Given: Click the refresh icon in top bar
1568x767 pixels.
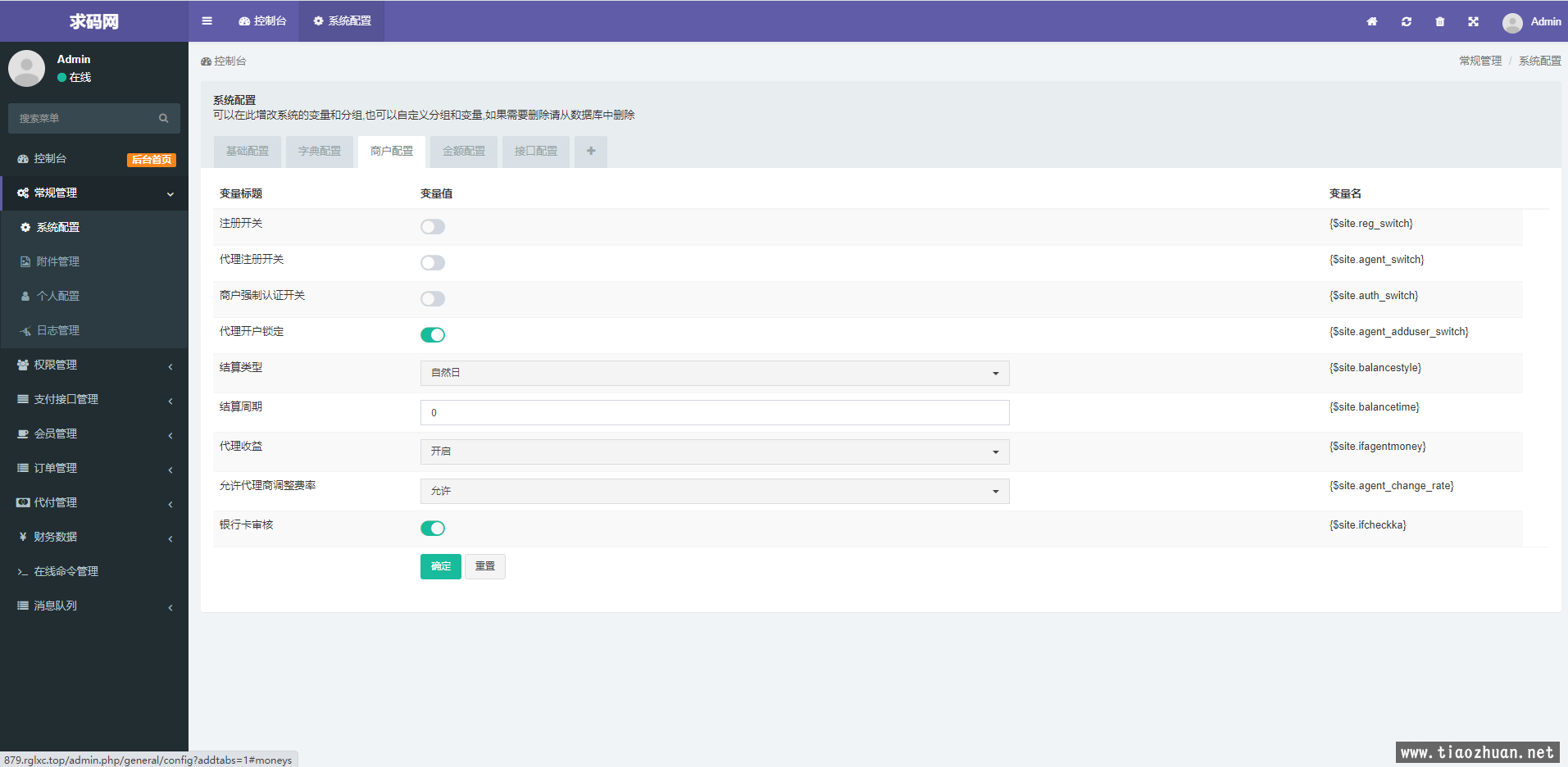Looking at the screenshot, I should (x=1407, y=21).
